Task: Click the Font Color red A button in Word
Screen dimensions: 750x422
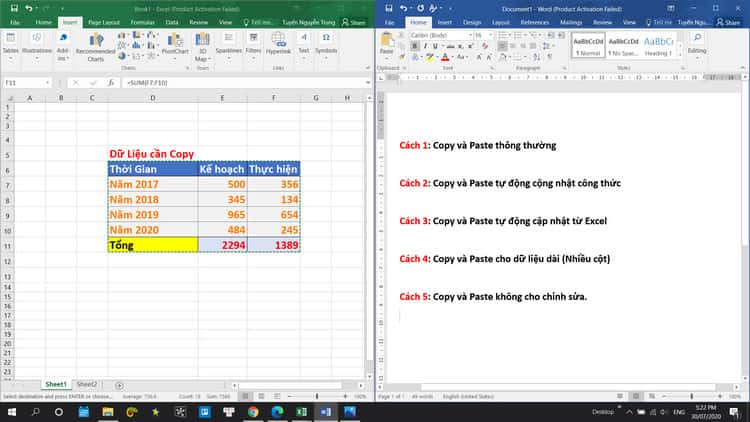Action: pyautogui.click(x=445, y=57)
